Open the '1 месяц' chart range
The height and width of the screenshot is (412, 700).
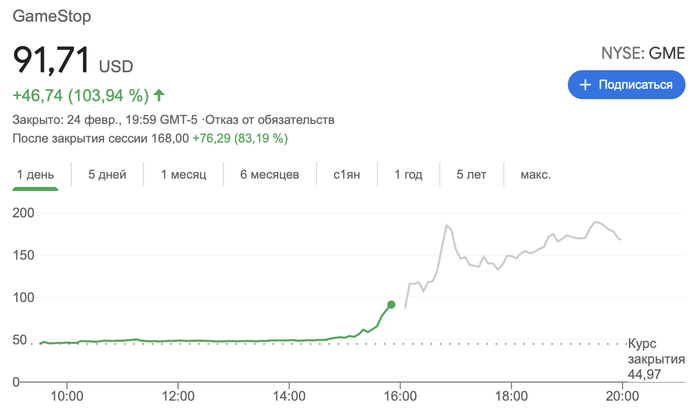point(183,175)
